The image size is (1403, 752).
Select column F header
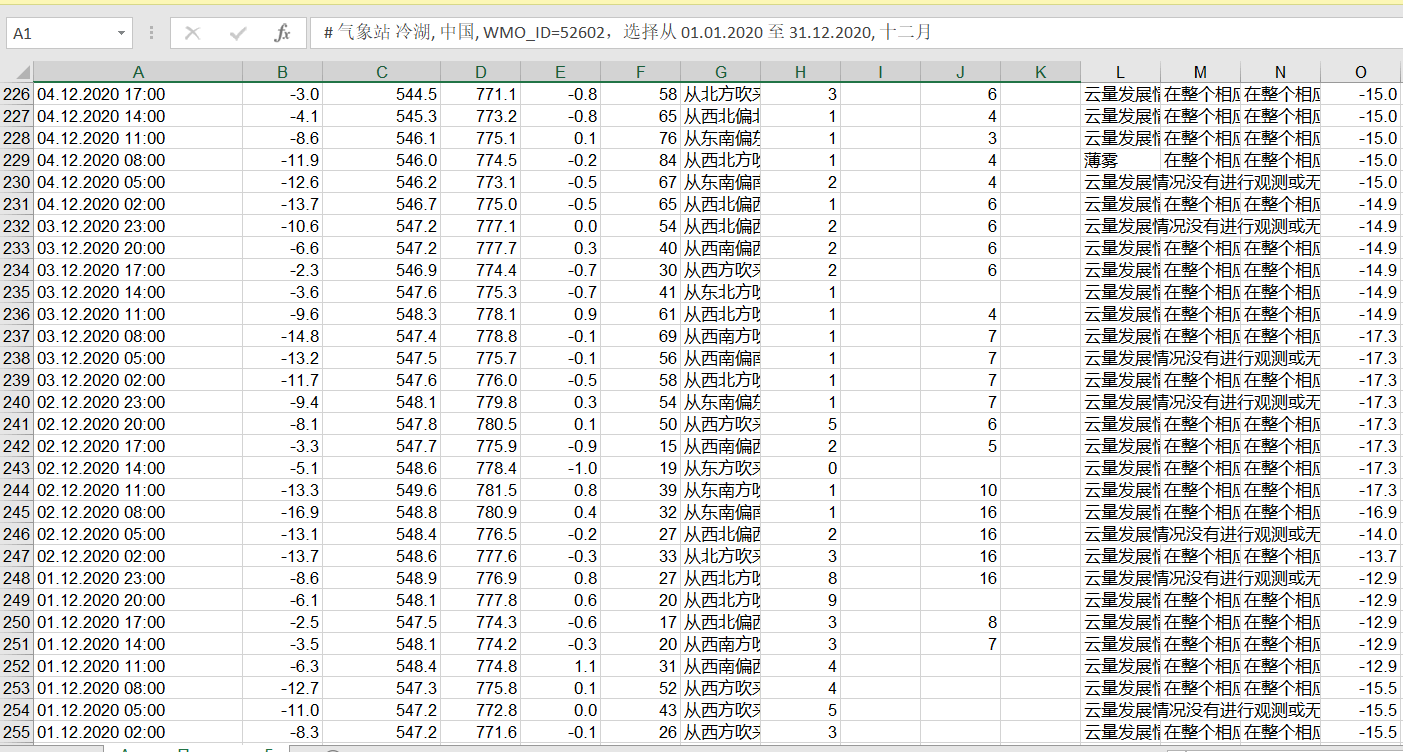click(640, 72)
